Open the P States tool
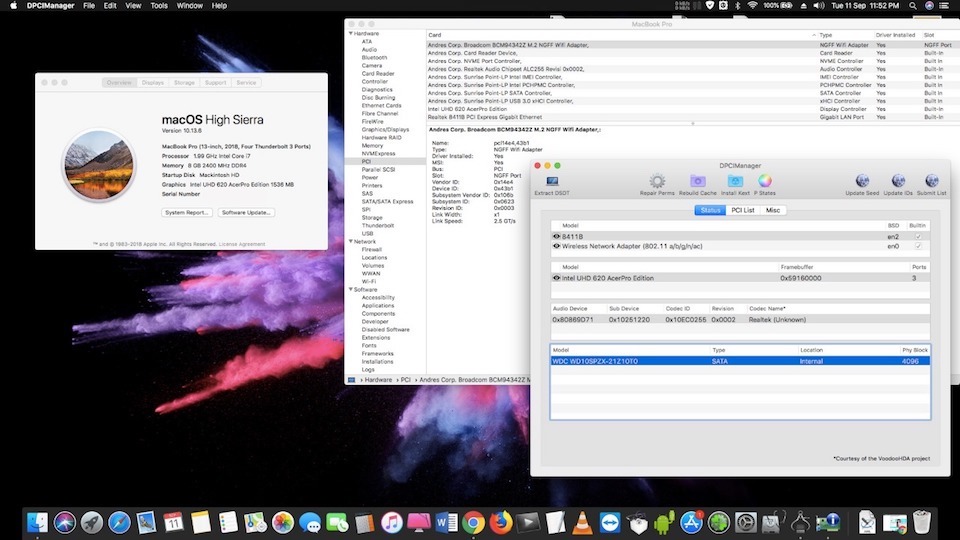Image resolution: width=960 pixels, height=540 pixels. [x=765, y=181]
